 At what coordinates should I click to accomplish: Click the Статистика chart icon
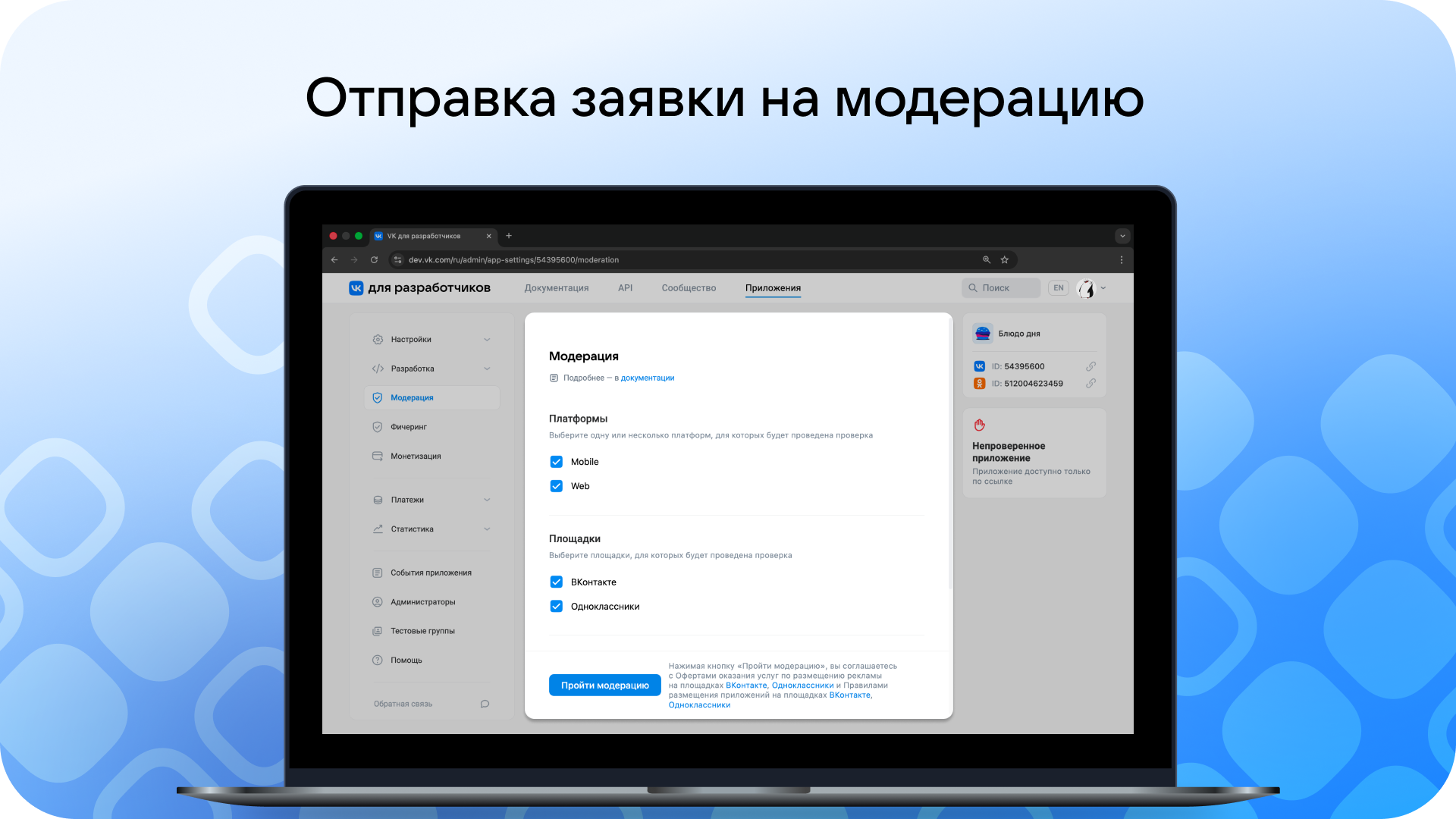pyautogui.click(x=378, y=529)
